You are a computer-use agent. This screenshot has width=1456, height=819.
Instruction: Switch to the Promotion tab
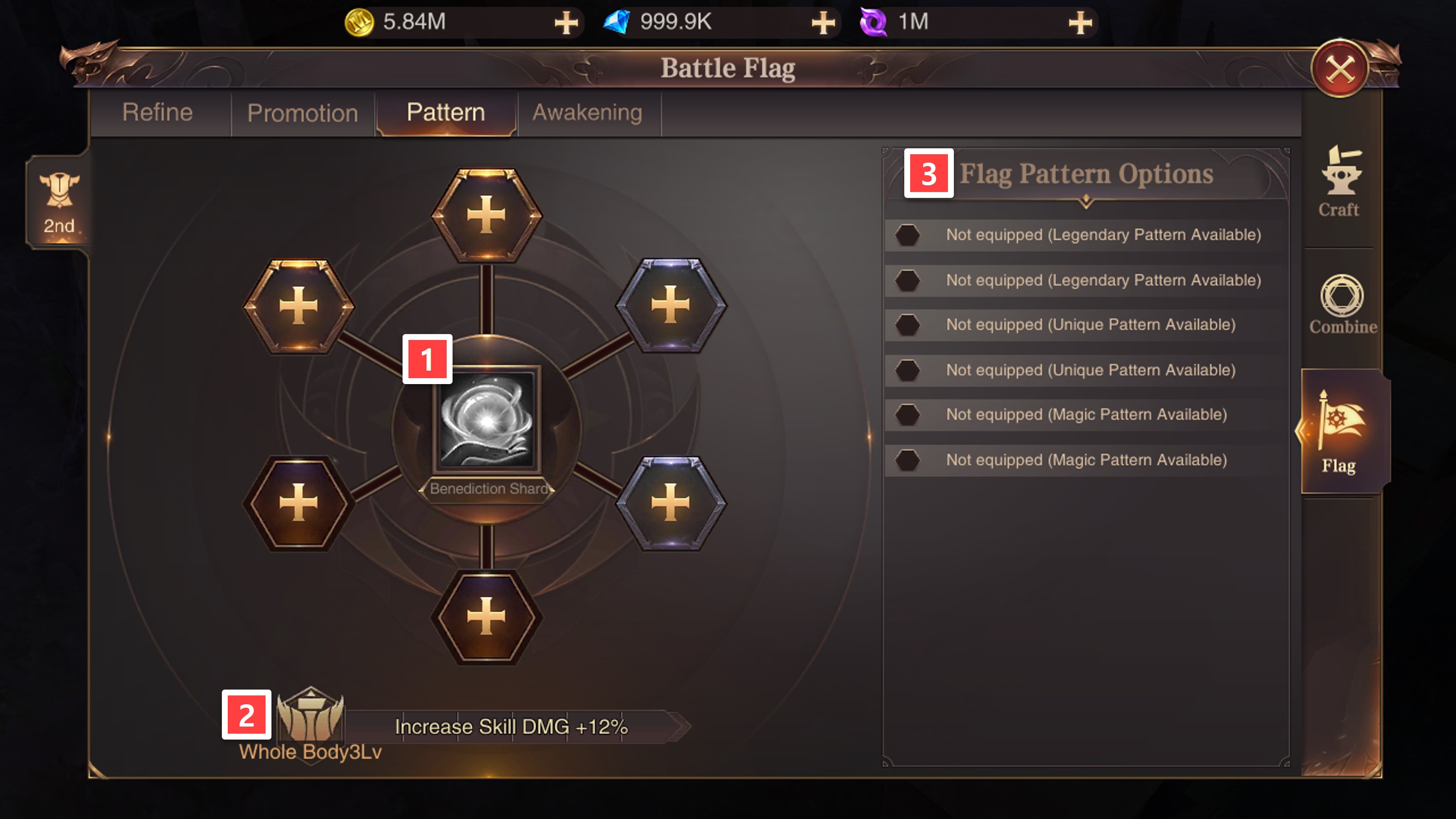click(x=303, y=113)
